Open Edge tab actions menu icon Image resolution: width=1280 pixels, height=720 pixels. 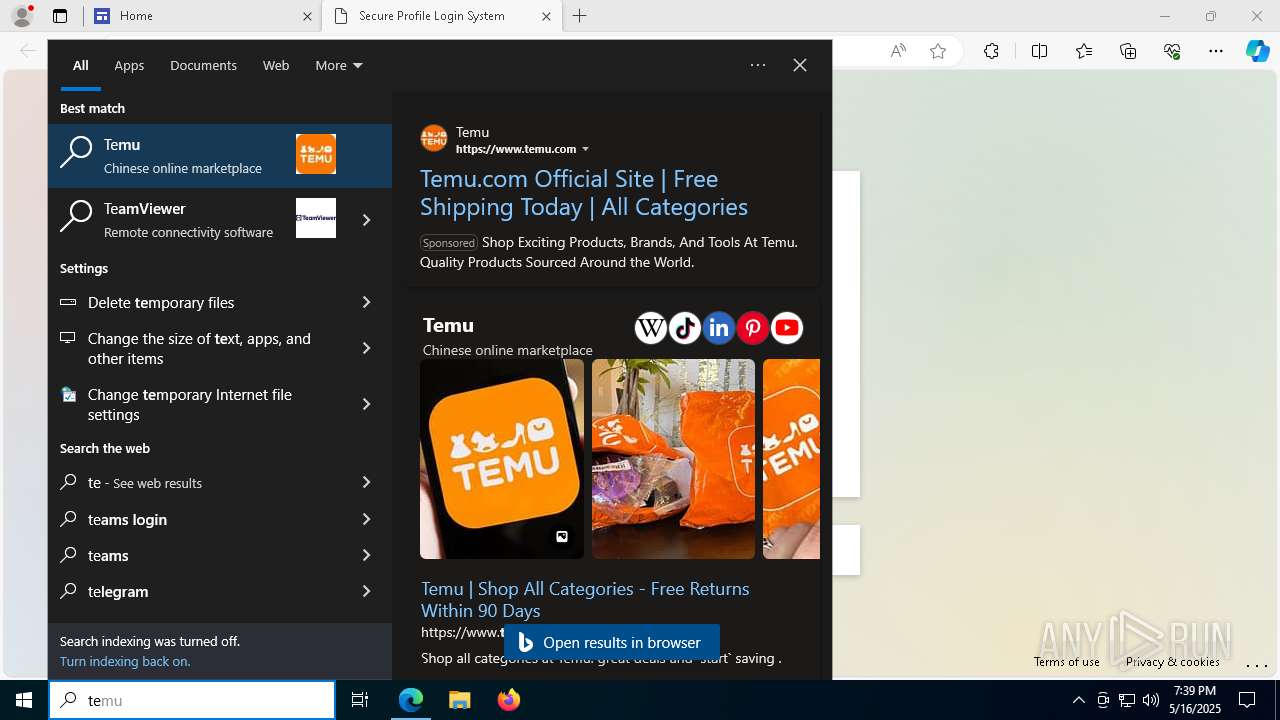click(x=60, y=16)
